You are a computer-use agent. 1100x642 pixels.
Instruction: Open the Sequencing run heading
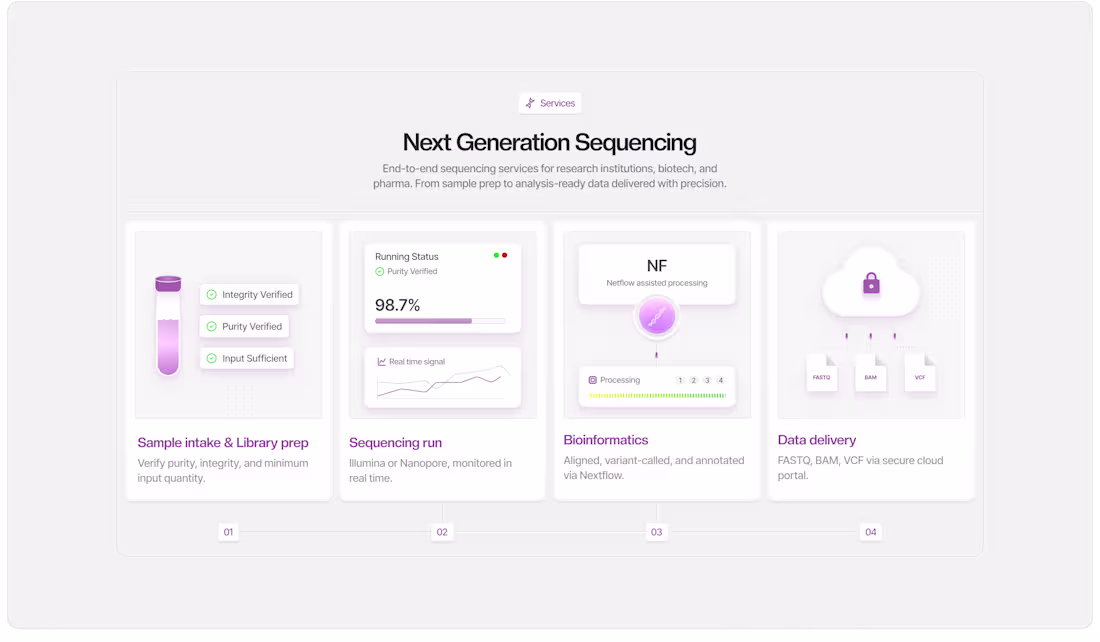pyautogui.click(x=396, y=443)
